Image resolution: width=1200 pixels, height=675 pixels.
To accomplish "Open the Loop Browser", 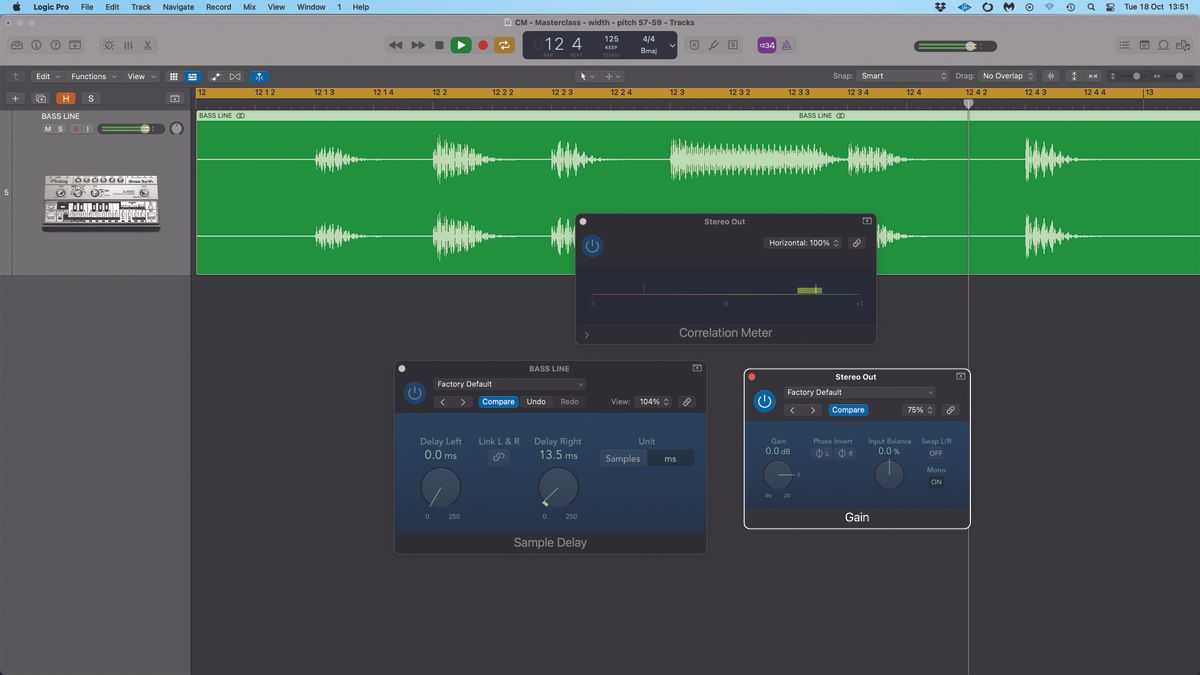I will click(1163, 45).
